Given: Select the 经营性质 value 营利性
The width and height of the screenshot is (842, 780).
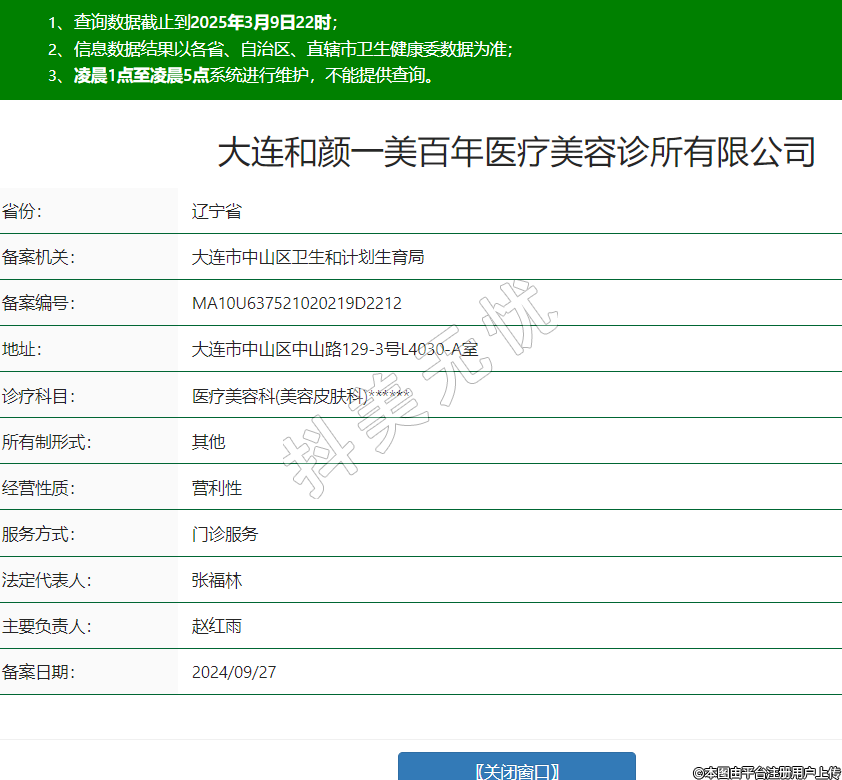Looking at the screenshot, I should (216, 488).
